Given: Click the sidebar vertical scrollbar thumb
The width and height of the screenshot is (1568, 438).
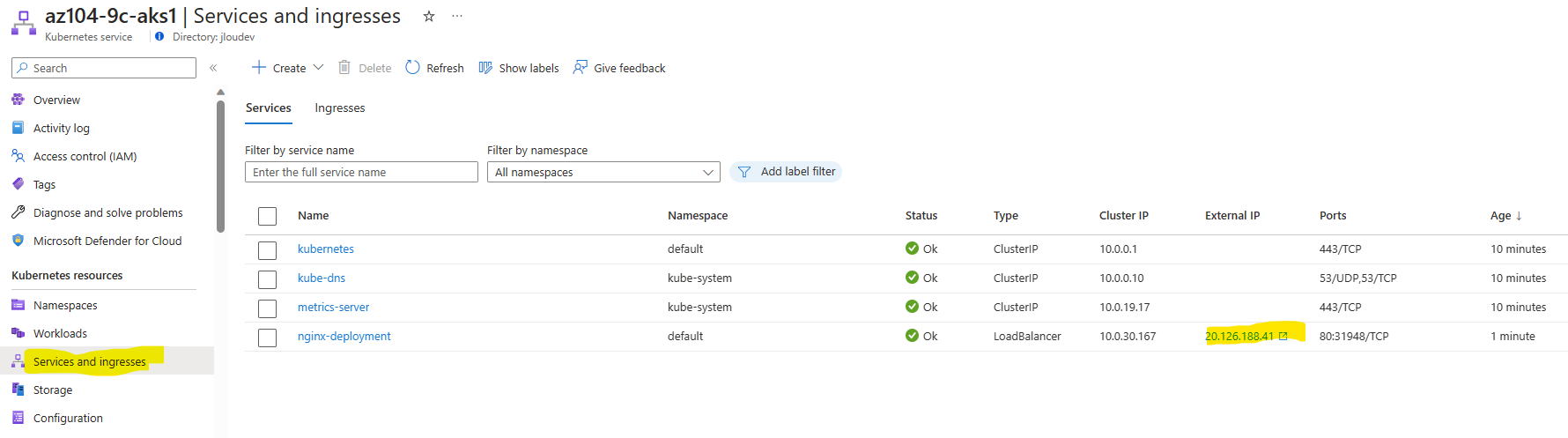Looking at the screenshot, I should tap(220, 166).
